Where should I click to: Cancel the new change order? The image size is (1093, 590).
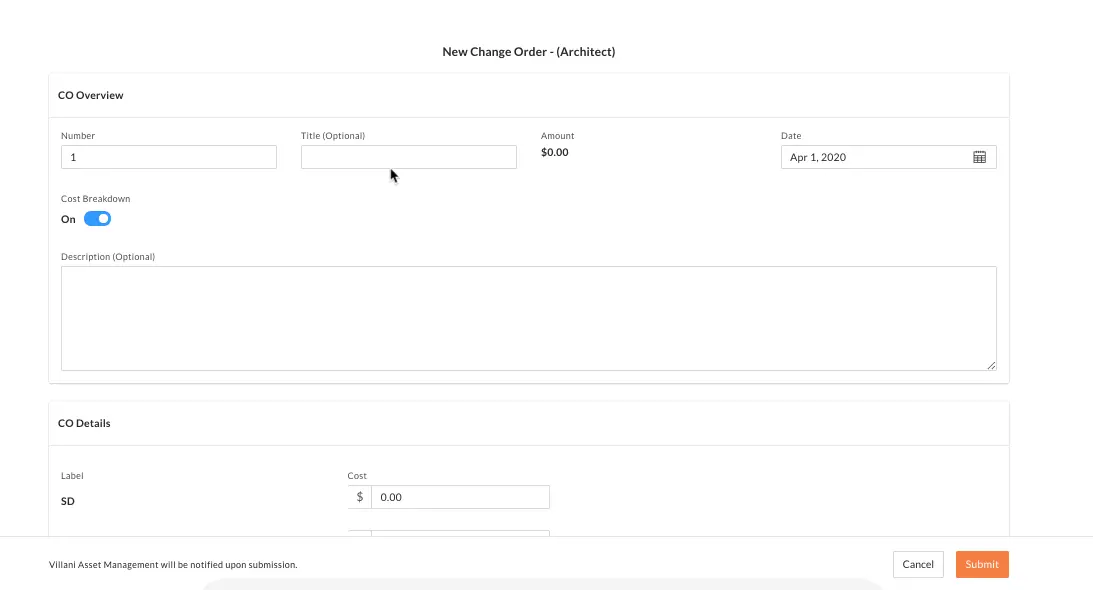click(918, 564)
